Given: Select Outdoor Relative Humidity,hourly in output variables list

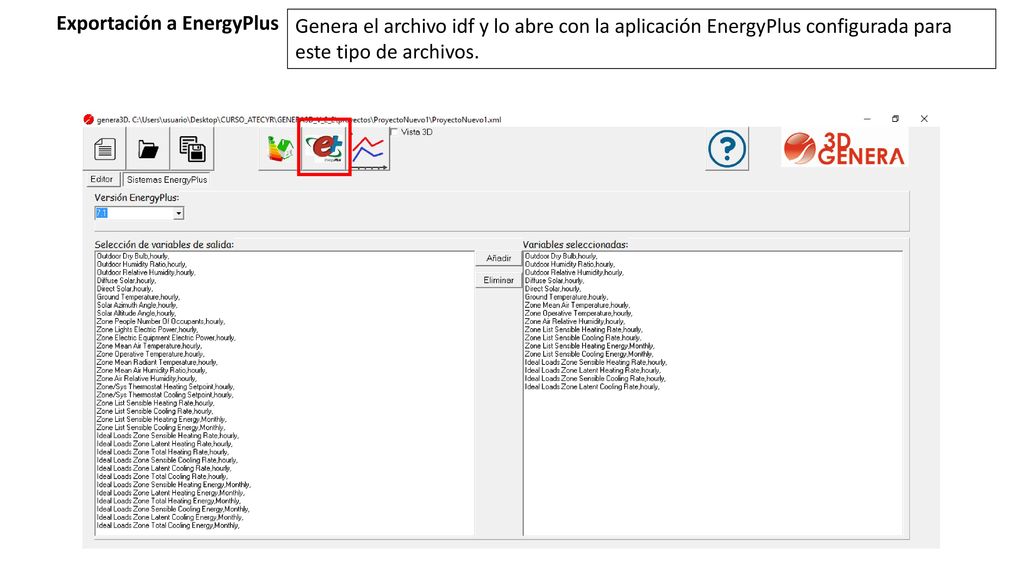Looking at the screenshot, I should point(146,272).
